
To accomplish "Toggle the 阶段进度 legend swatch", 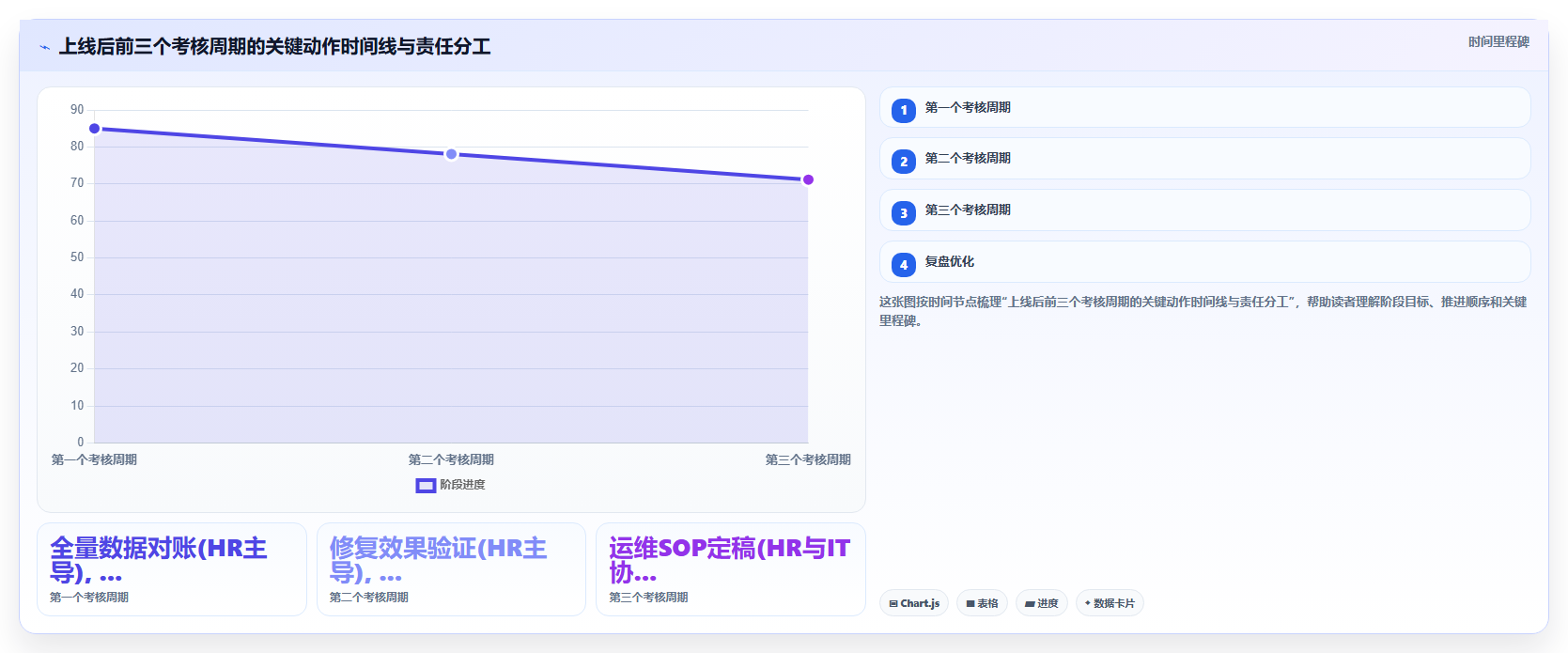I will coord(426,486).
